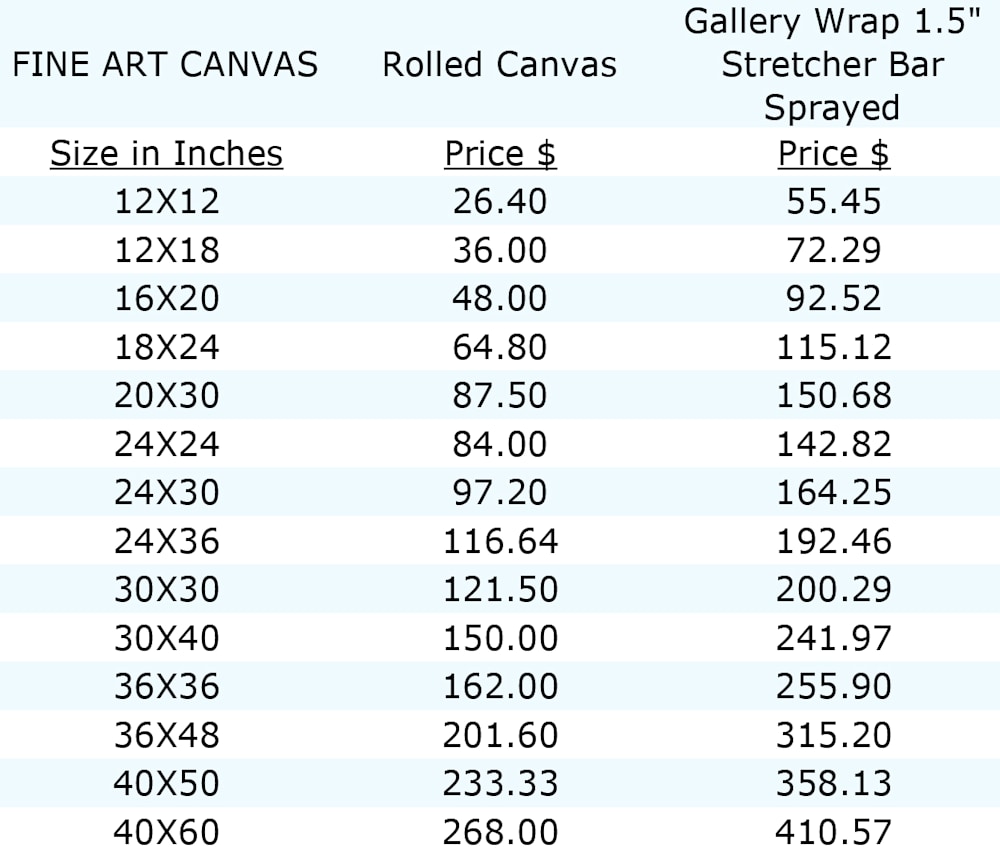
Task: Click the 315.20 gallery wrap price
Action: point(833,735)
